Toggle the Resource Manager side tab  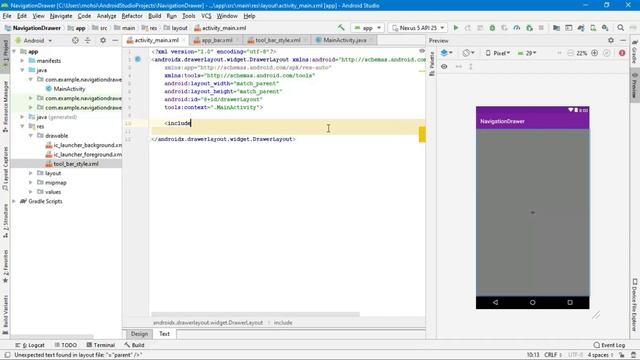5,106
